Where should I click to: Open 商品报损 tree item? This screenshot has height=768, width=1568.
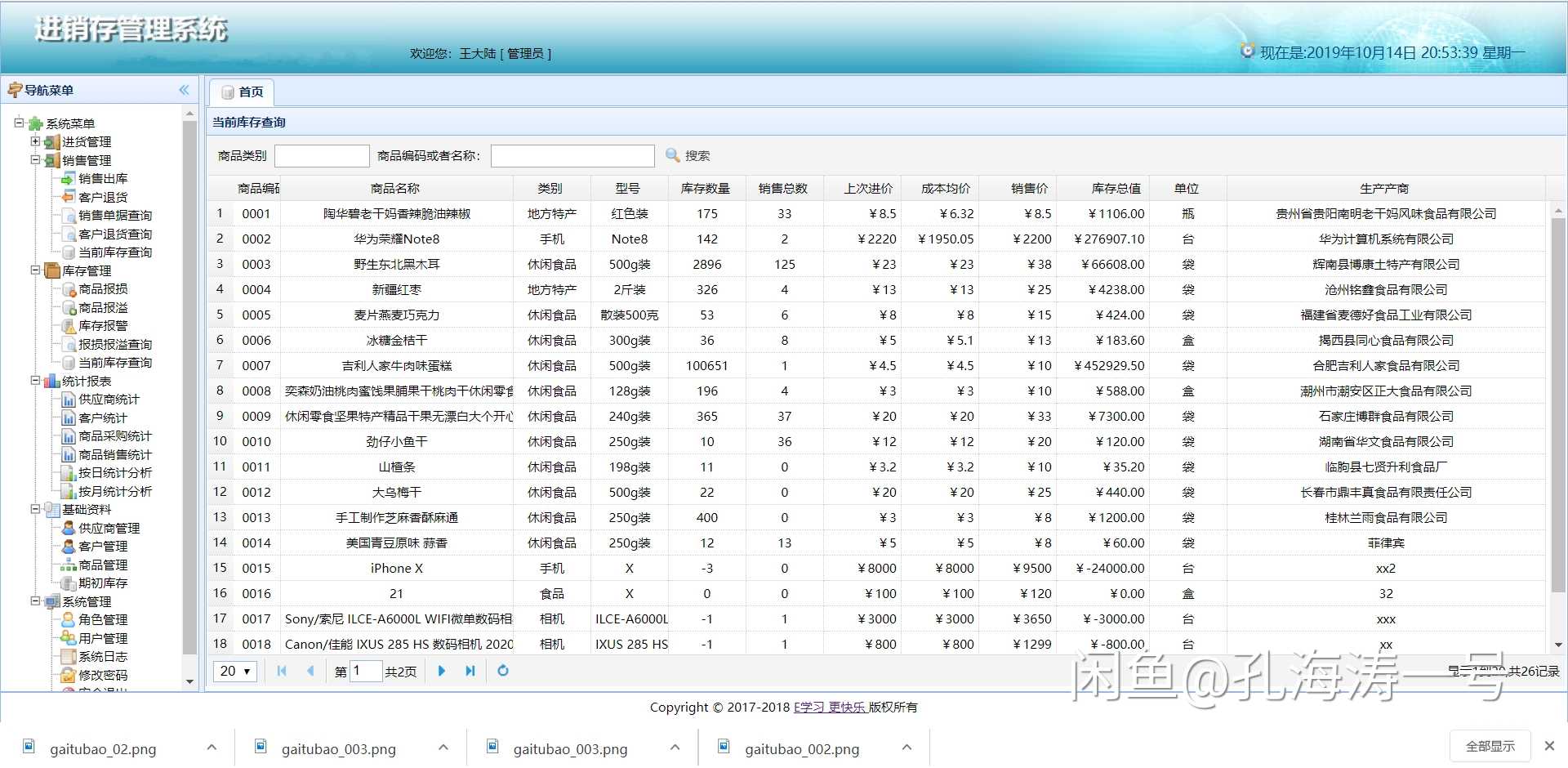[x=103, y=288]
